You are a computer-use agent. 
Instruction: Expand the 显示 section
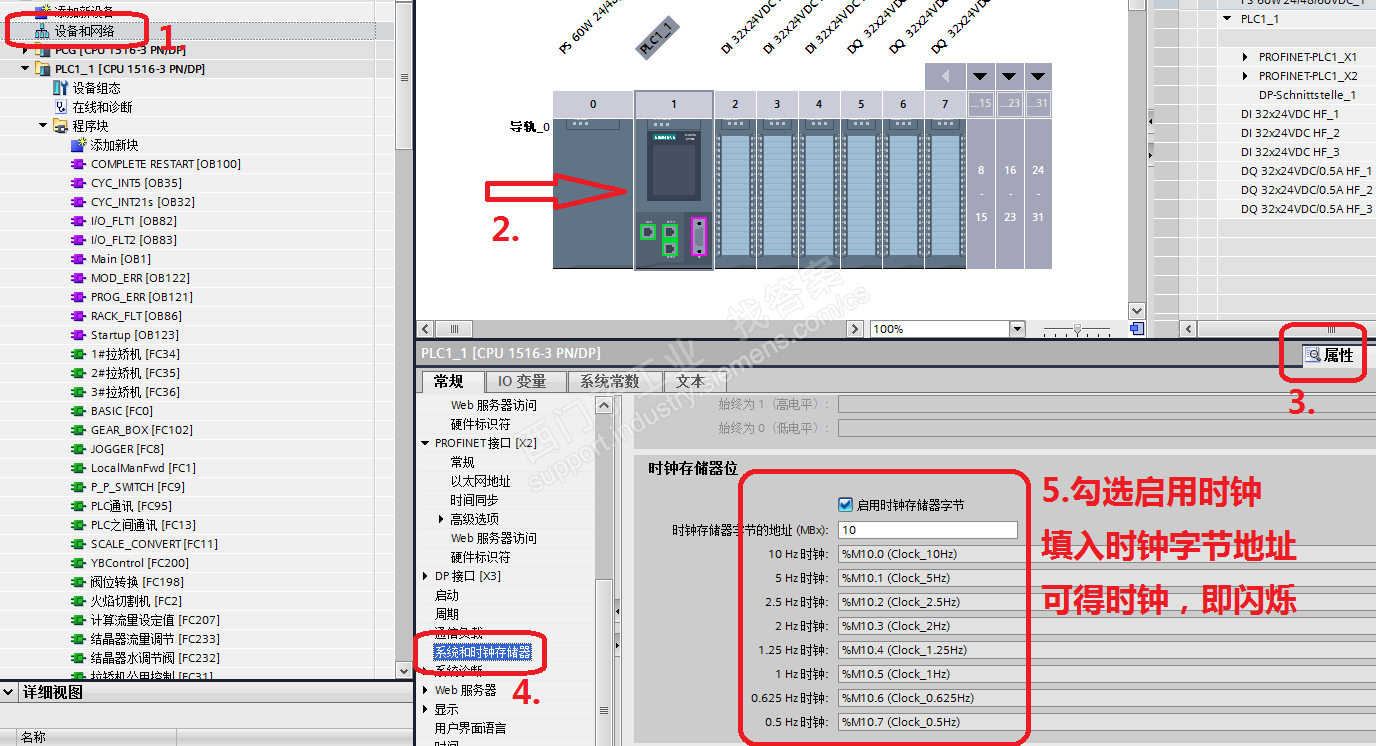[426, 709]
